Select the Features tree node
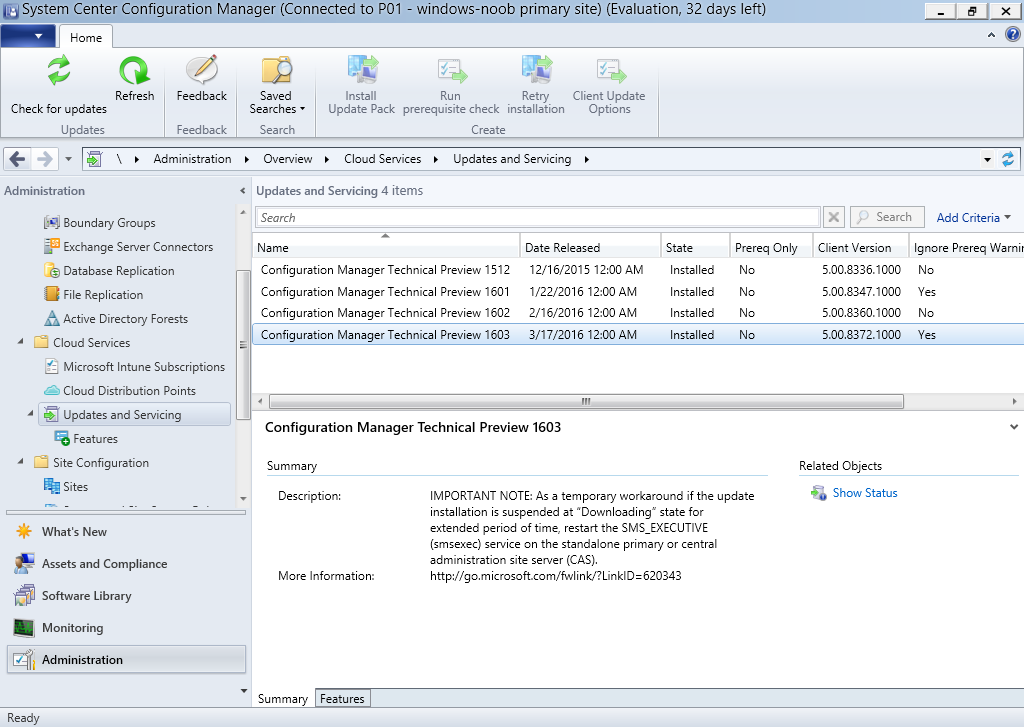This screenshot has height=727, width=1024. click(95, 439)
